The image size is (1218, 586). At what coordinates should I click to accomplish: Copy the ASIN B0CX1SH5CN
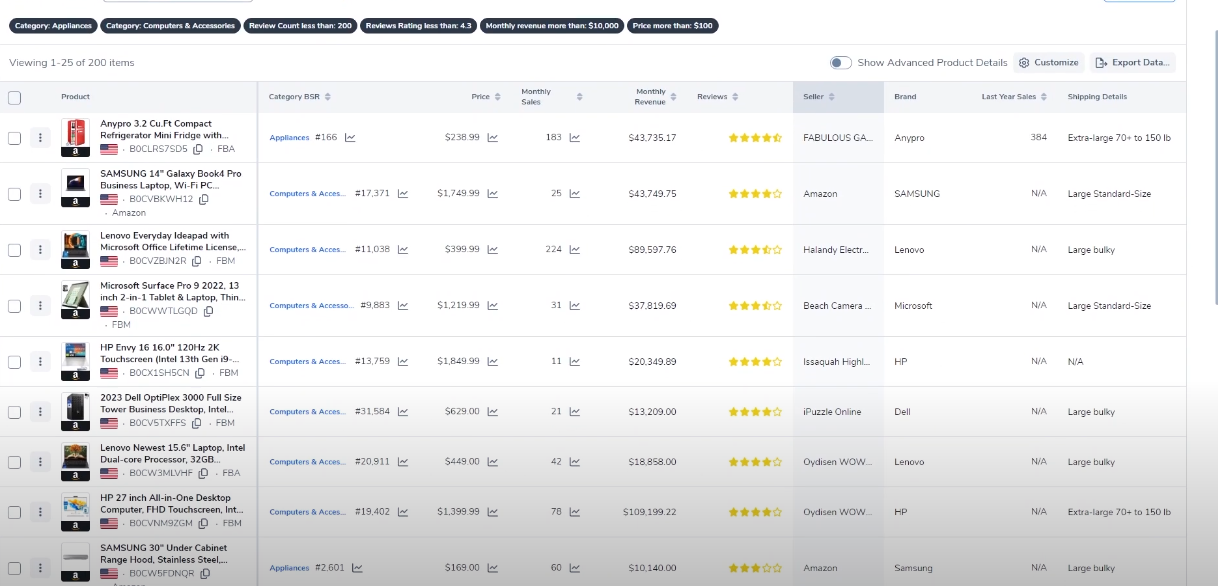point(200,373)
